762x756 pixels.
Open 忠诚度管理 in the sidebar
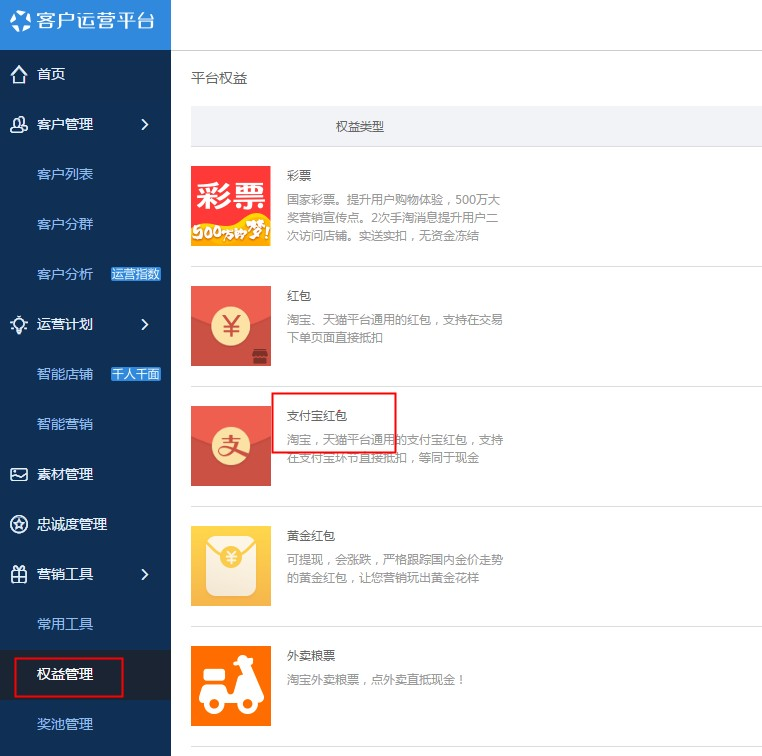click(72, 524)
